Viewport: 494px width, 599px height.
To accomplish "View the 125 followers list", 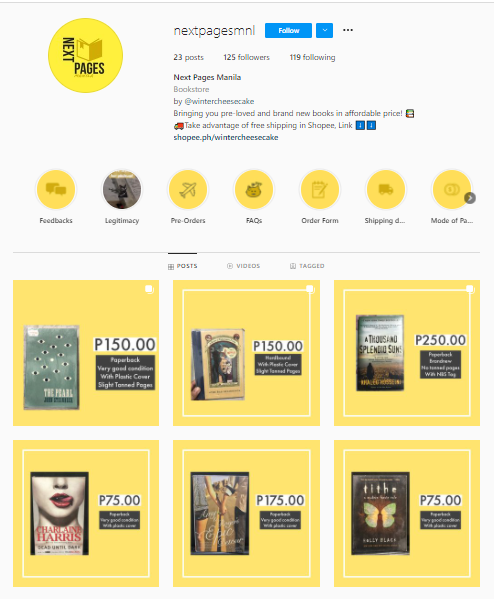I will (x=246, y=57).
